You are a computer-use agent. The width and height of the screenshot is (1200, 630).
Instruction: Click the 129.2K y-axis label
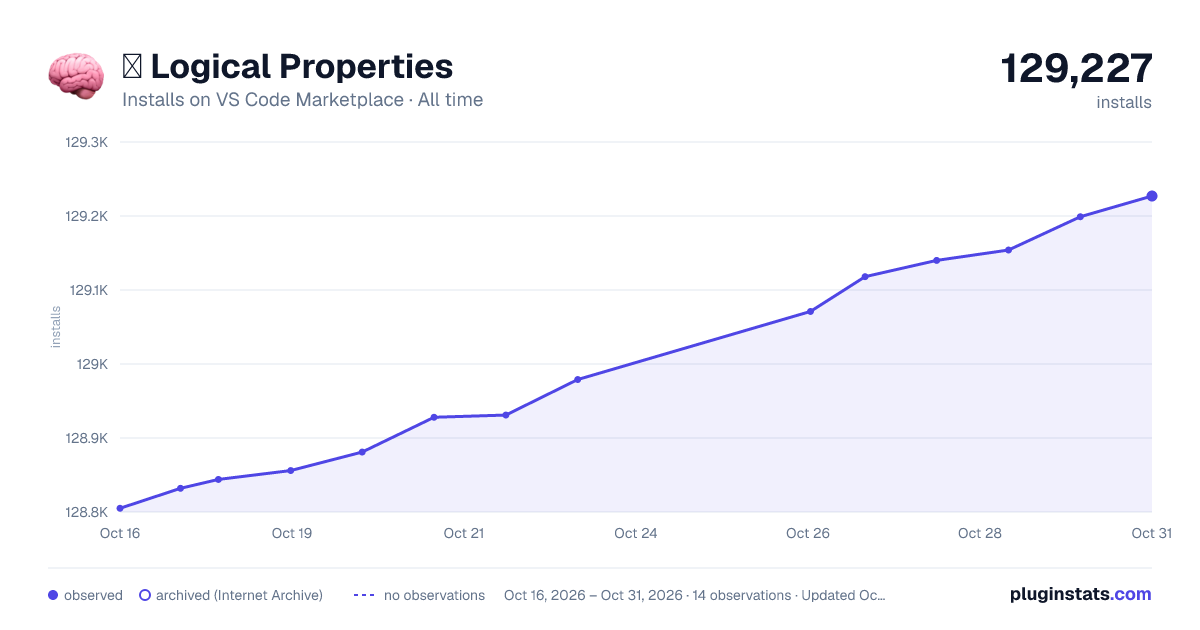[x=87, y=216]
